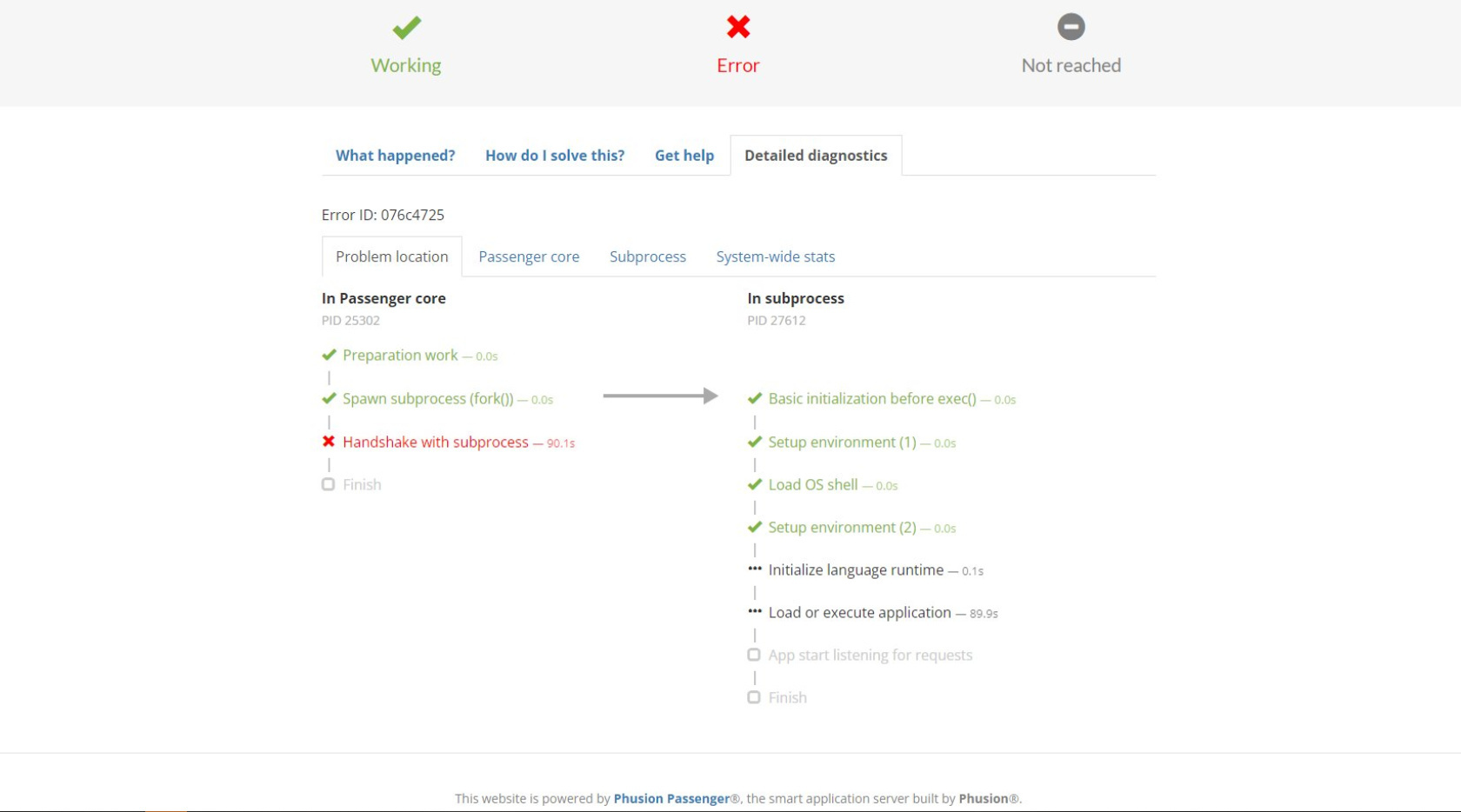The image size is (1461, 812).
Task: Show the System-wide stats sub-tab
Action: click(776, 256)
